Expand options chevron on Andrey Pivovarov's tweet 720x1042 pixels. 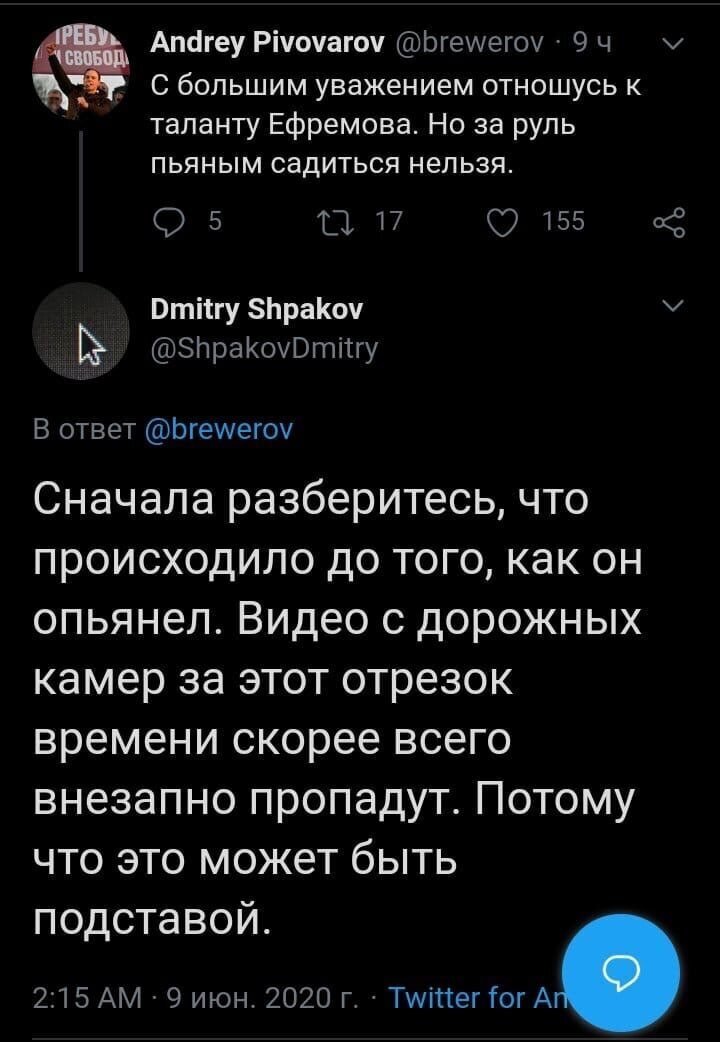click(674, 45)
